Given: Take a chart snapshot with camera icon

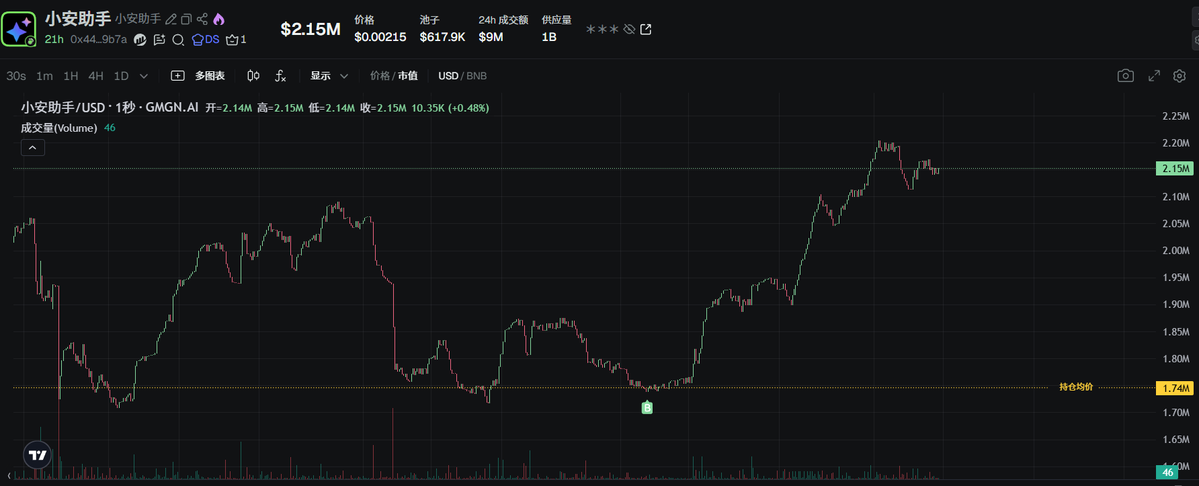Looking at the screenshot, I should [1126, 76].
